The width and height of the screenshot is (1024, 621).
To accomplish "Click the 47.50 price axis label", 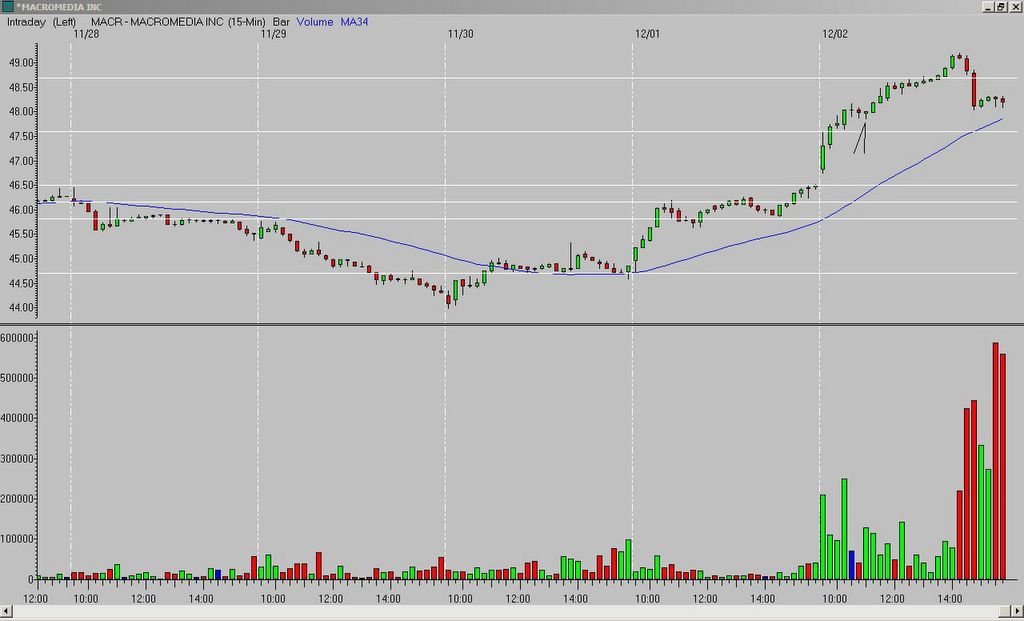I will (x=22, y=136).
